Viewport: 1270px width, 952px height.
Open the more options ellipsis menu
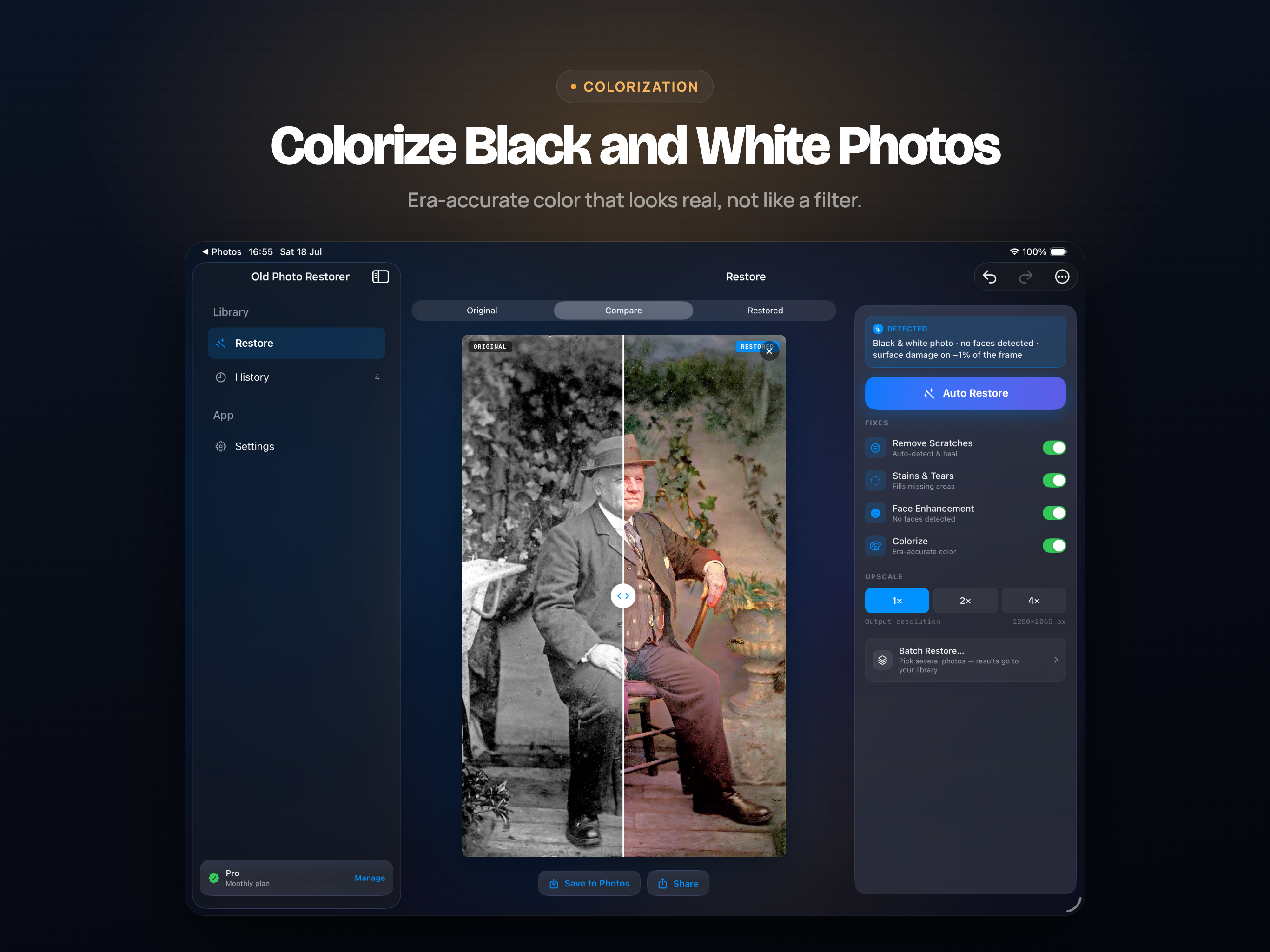[1062, 277]
